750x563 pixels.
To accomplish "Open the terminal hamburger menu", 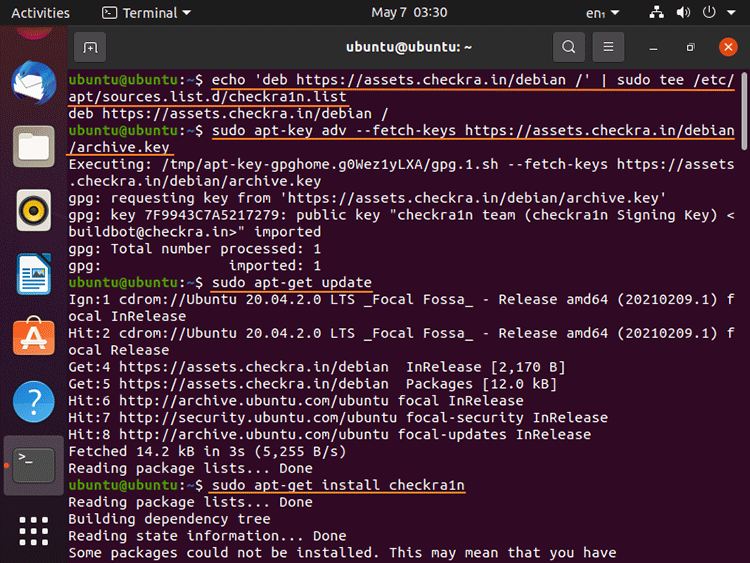I will pyautogui.click(x=608, y=47).
